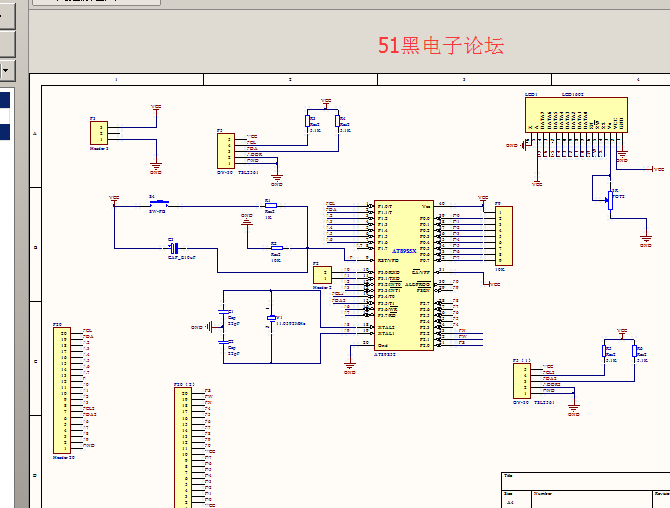Screen dimensions: 670x508
Task: Select the left pull-up resistor at top center
Action: pyautogui.click(x=307, y=121)
